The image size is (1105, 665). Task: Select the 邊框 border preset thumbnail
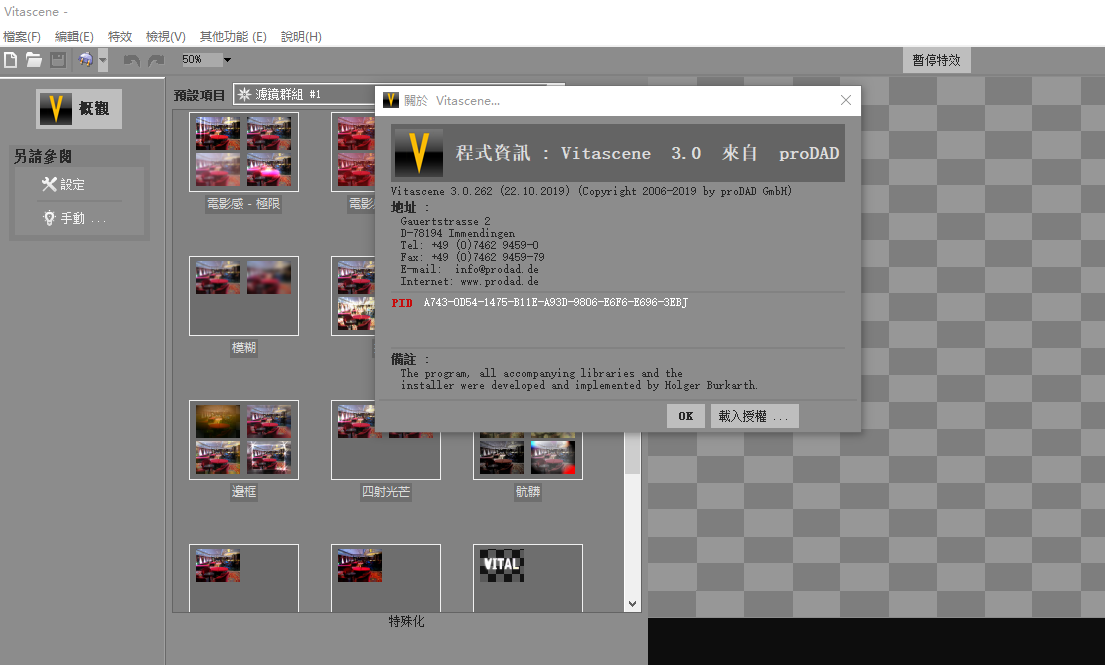[244, 440]
